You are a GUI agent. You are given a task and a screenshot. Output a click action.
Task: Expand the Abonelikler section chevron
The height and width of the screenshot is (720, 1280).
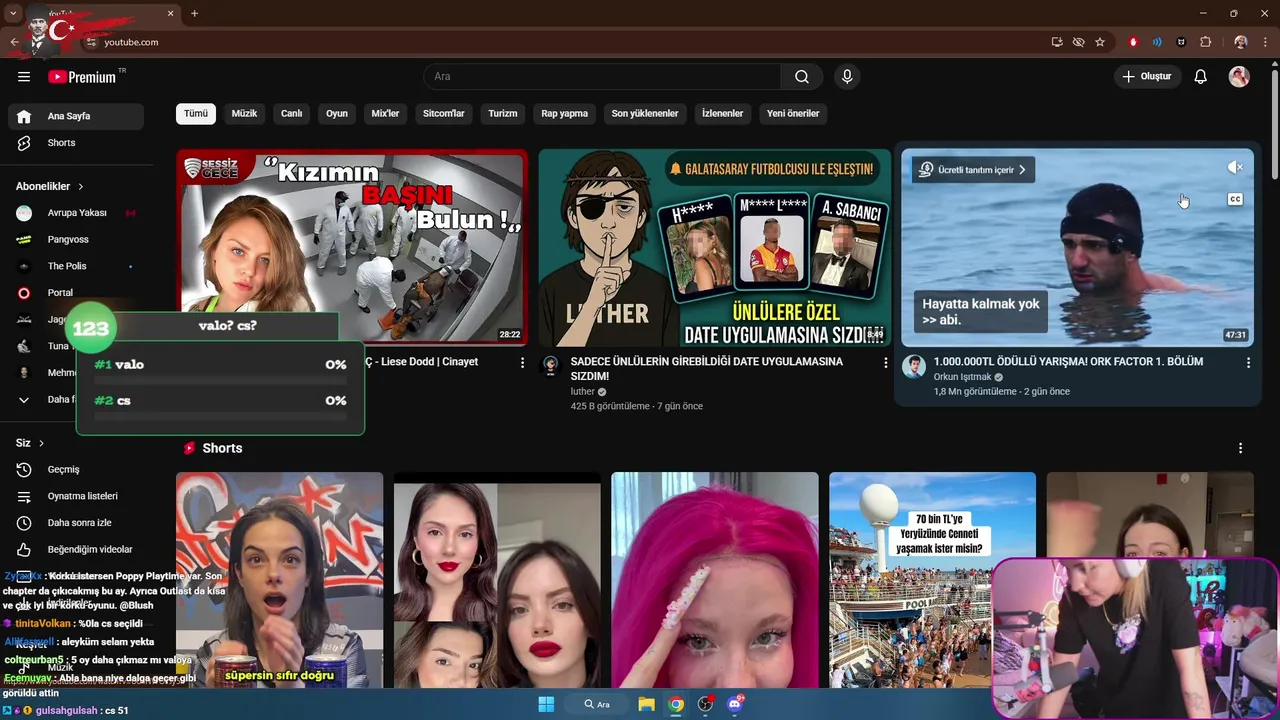81,187
